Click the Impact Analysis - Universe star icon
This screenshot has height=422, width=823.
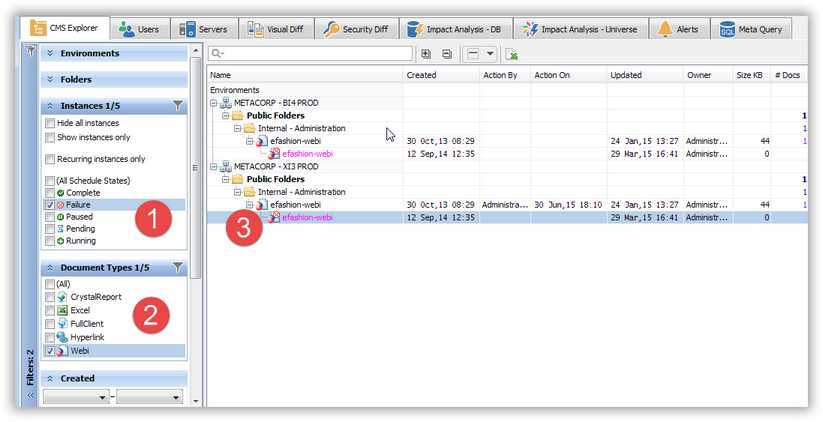pyautogui.click(x=530, y=29)
